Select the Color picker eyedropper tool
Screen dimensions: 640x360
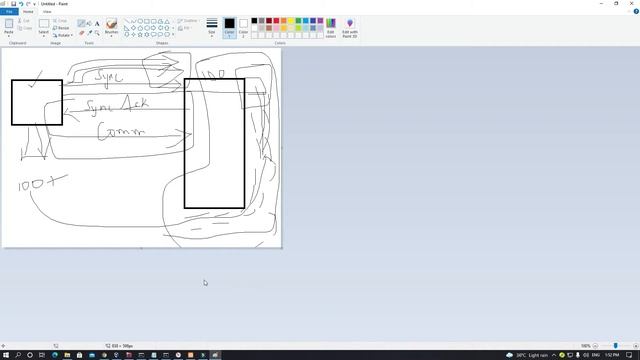[x=89, y=32]
